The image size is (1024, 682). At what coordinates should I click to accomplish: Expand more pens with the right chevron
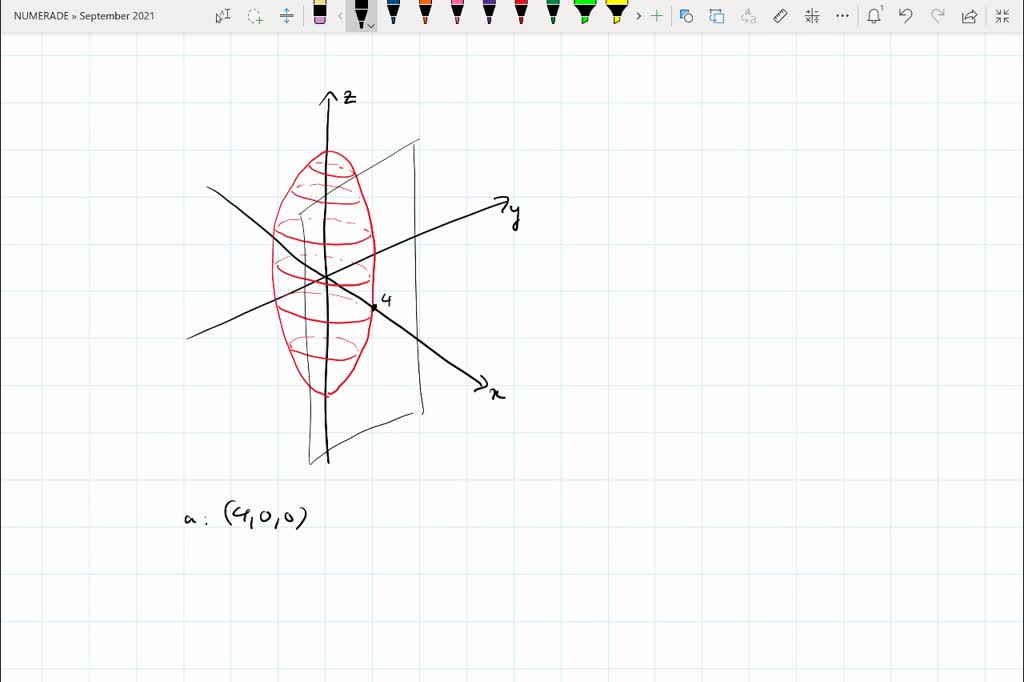point(638,15)
